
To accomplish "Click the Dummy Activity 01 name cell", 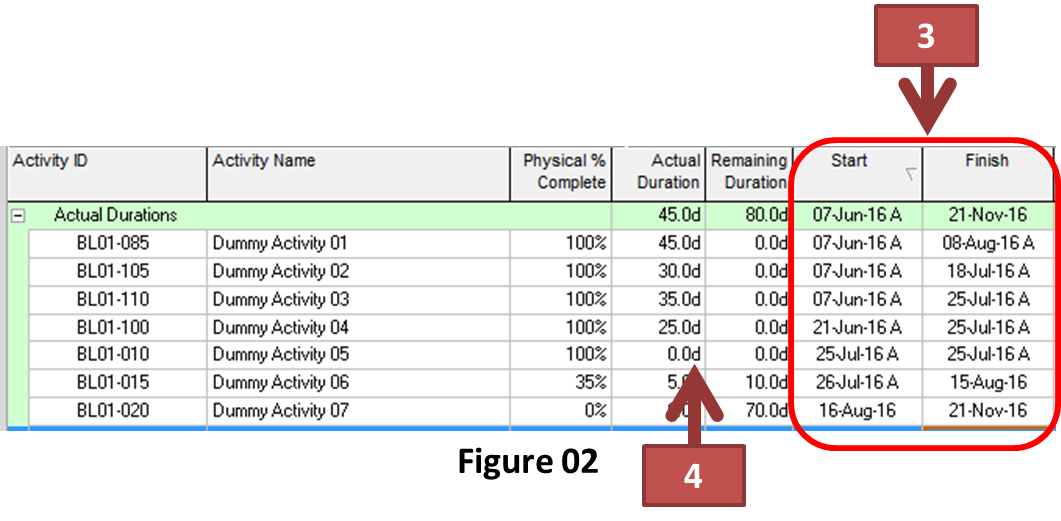I will 358,243.
